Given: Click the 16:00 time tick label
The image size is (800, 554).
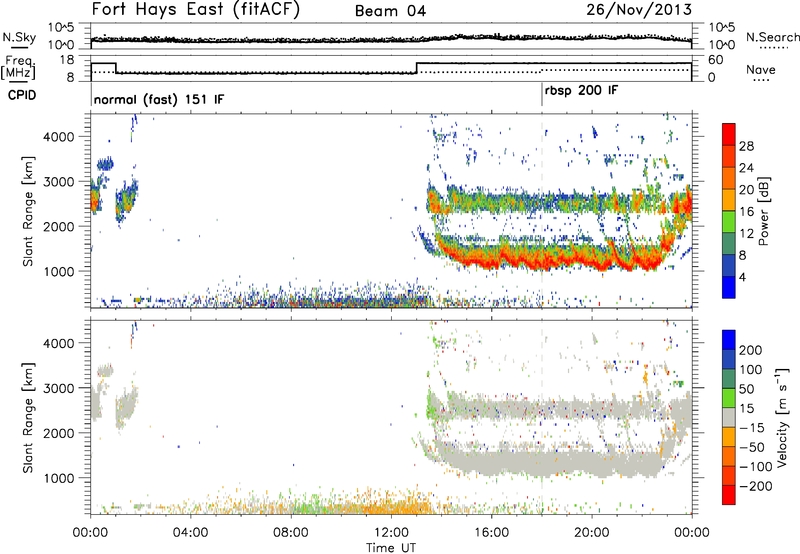Looking at the screenshot, I should click(491, 533).
